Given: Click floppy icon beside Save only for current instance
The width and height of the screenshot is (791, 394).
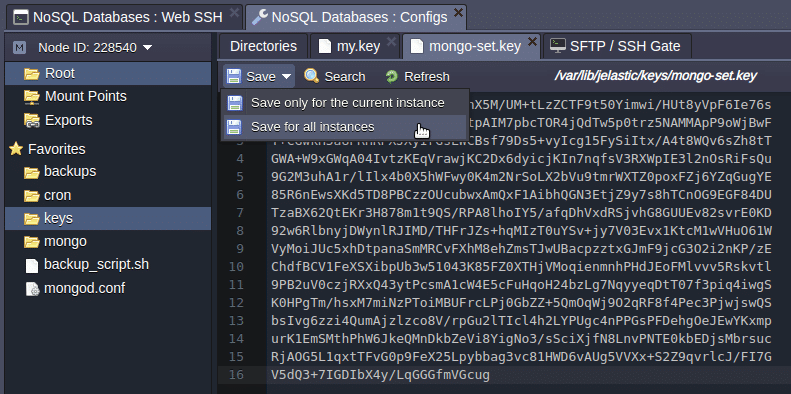Looking at the screenshot, I should 234,103.
